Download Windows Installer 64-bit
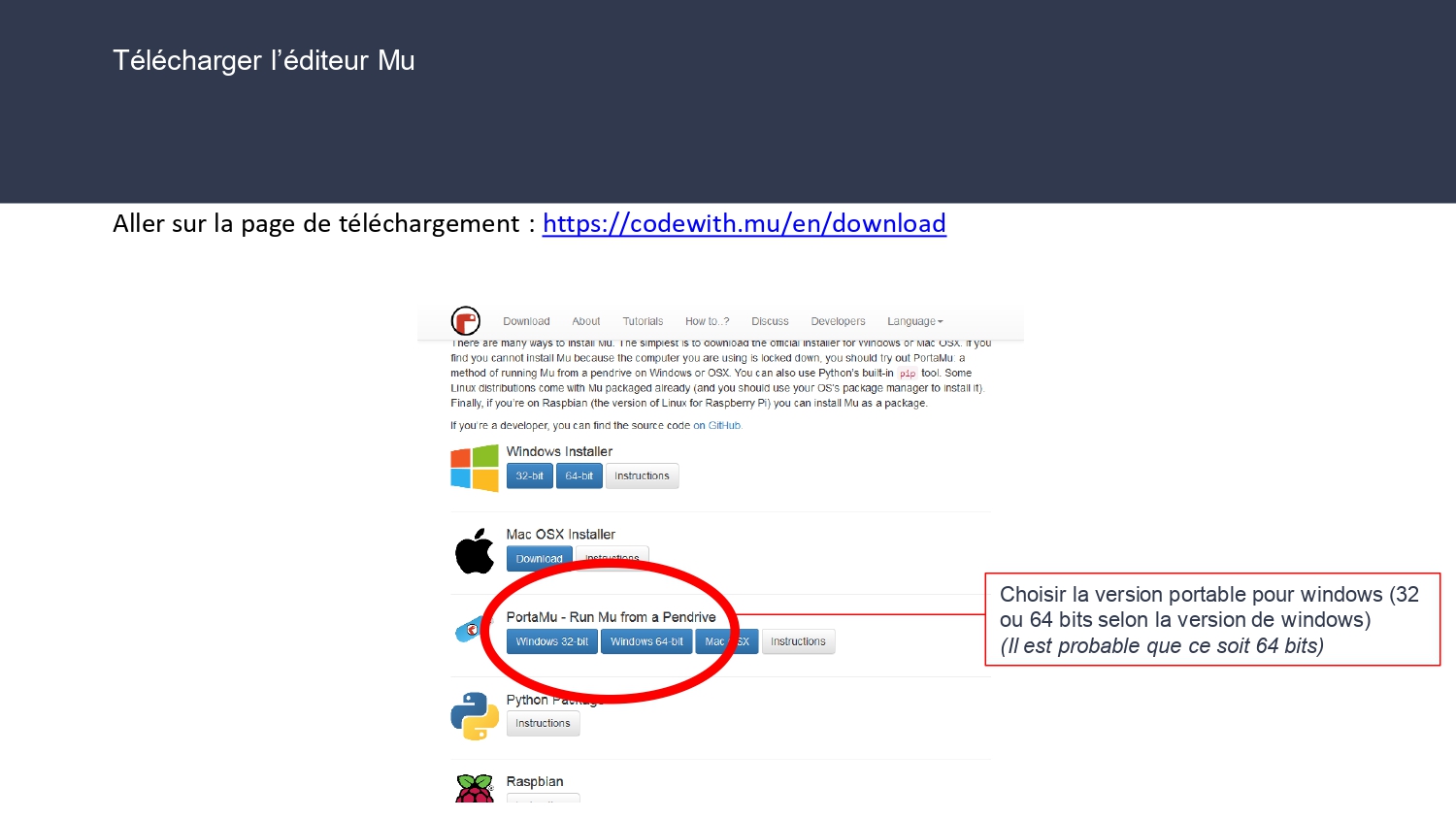This screenshot has height=819, width=1456. pyautogui.click(x=579, y=476)
